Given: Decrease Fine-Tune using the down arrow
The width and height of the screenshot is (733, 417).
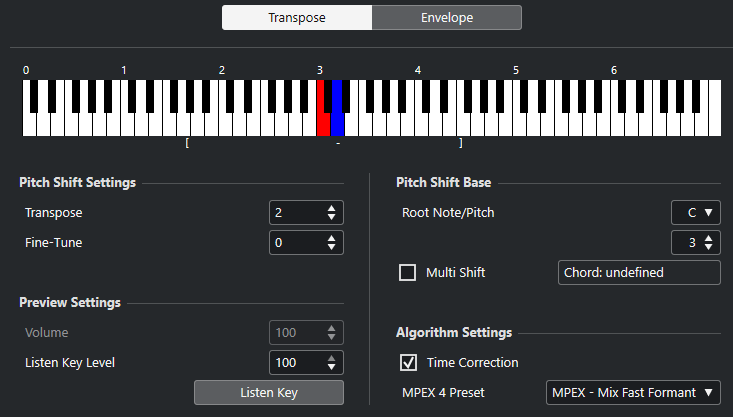Looking at the screenshot, I should click(x=331, y=248).
